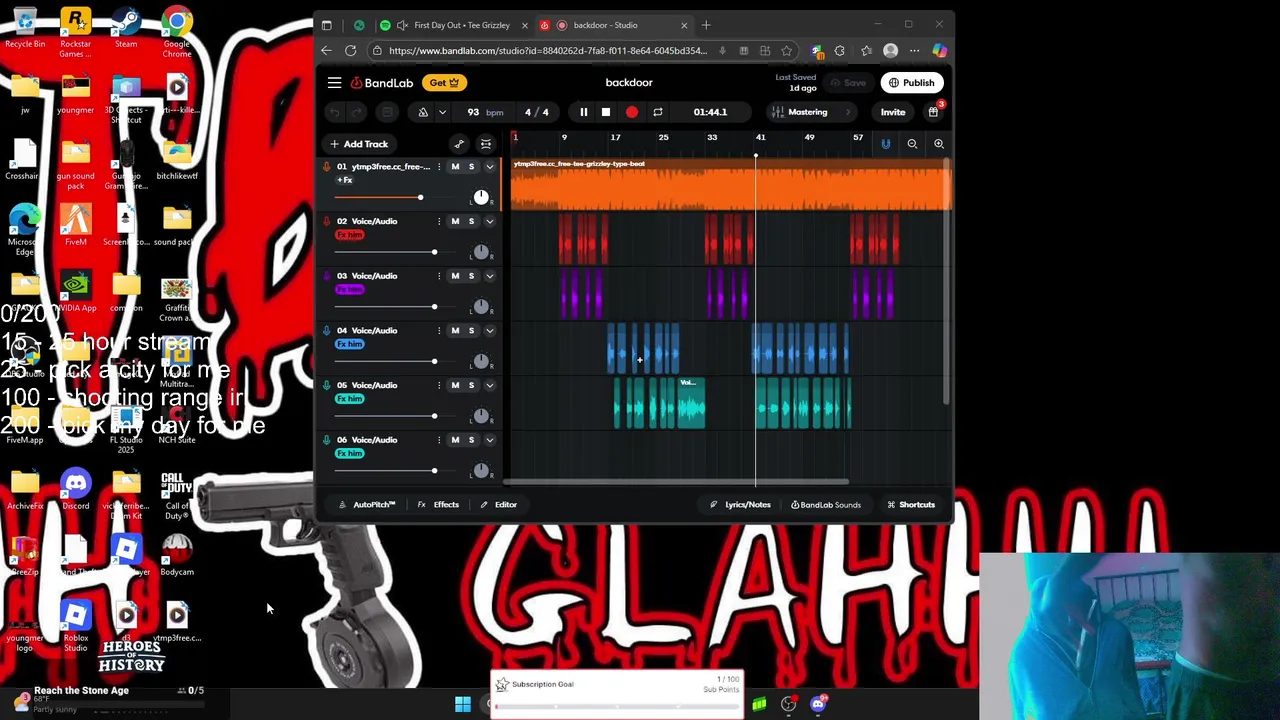1280x720 pixels.
Task: Expand track 03 options chevron
Action: (489, 276)
